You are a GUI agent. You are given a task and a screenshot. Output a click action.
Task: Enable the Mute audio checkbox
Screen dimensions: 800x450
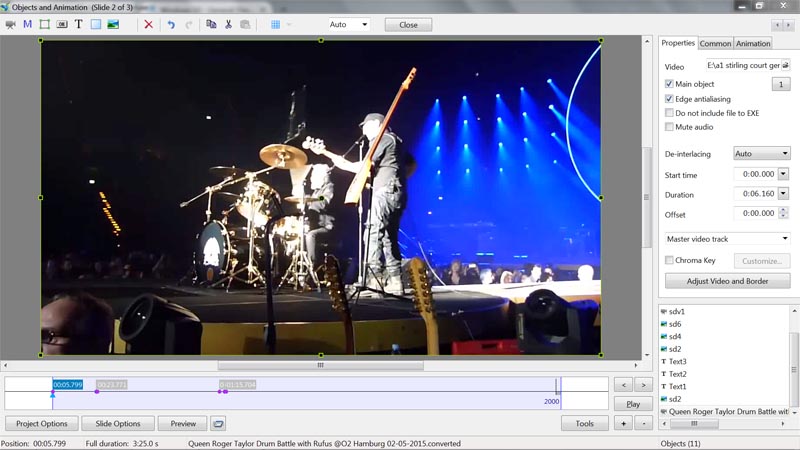pyautogui.click(x=669, y=127)
